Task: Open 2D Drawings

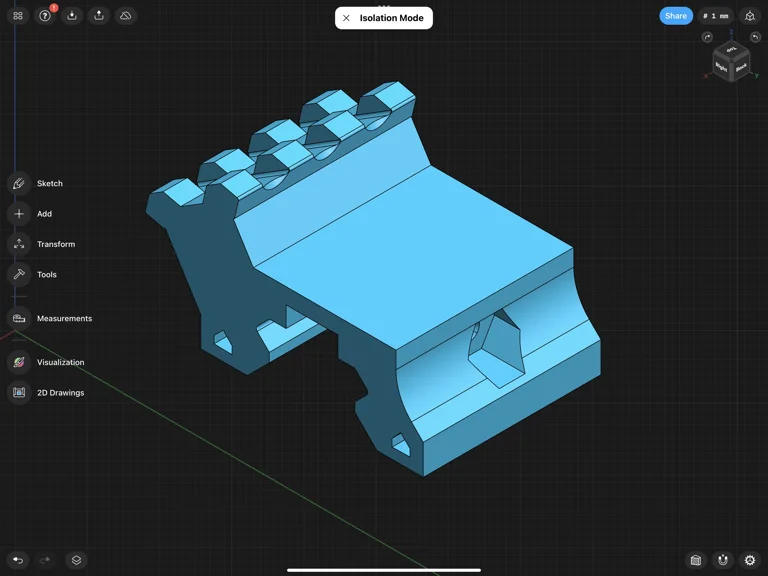Action: point(19,393)
